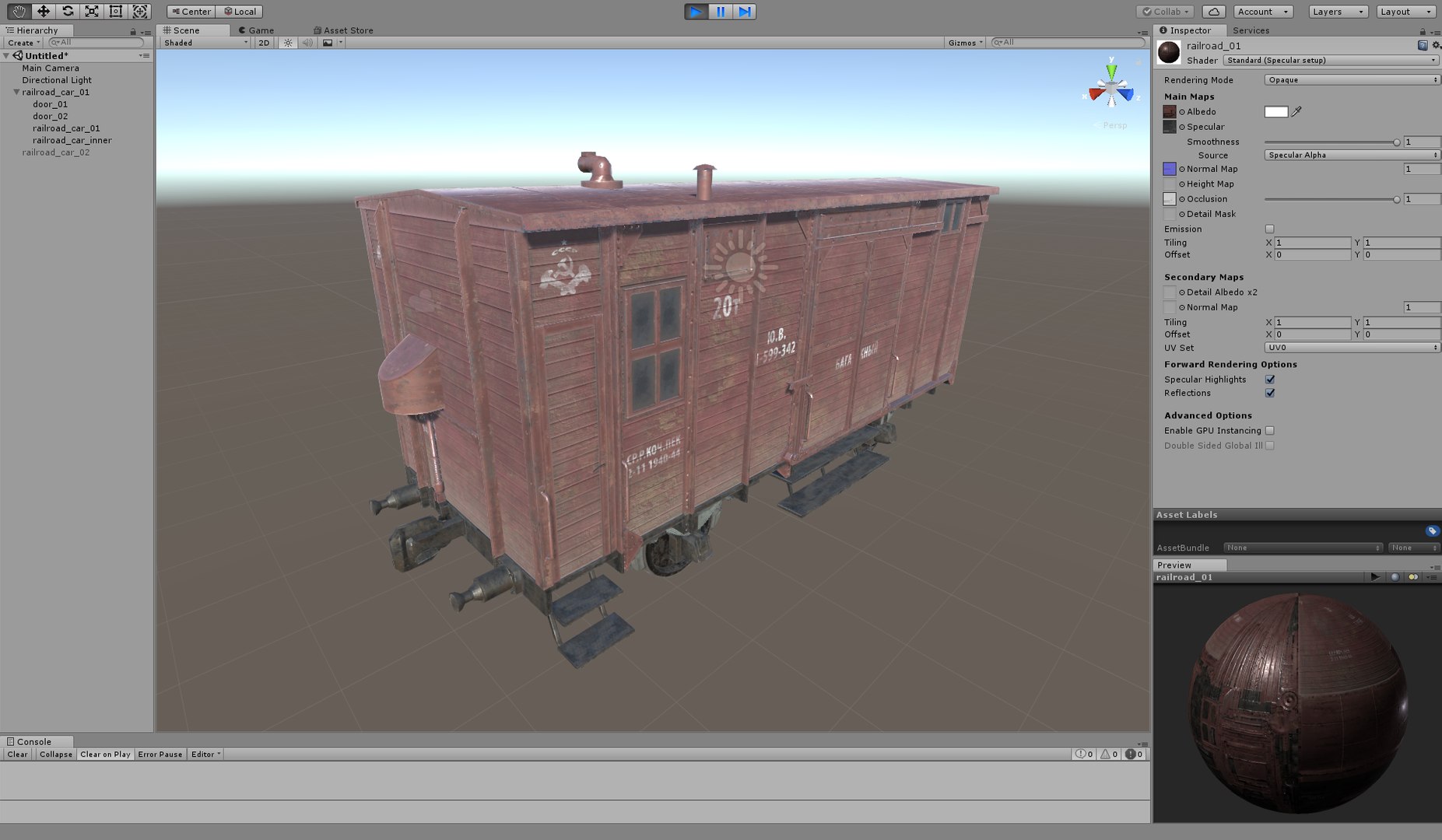Open the Shader dropdown
Screen dimensions: 1442x840
pos(1331,60)
